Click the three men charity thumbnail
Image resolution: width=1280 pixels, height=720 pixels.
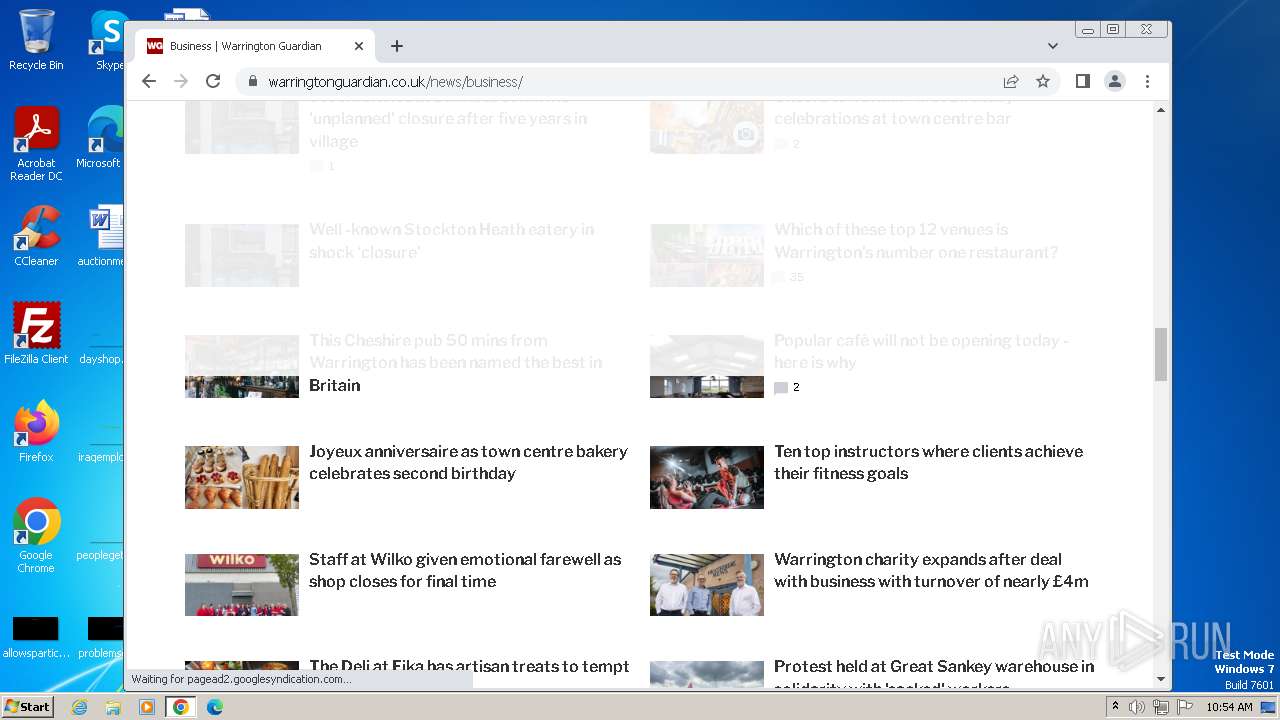[x=707, y=585]
